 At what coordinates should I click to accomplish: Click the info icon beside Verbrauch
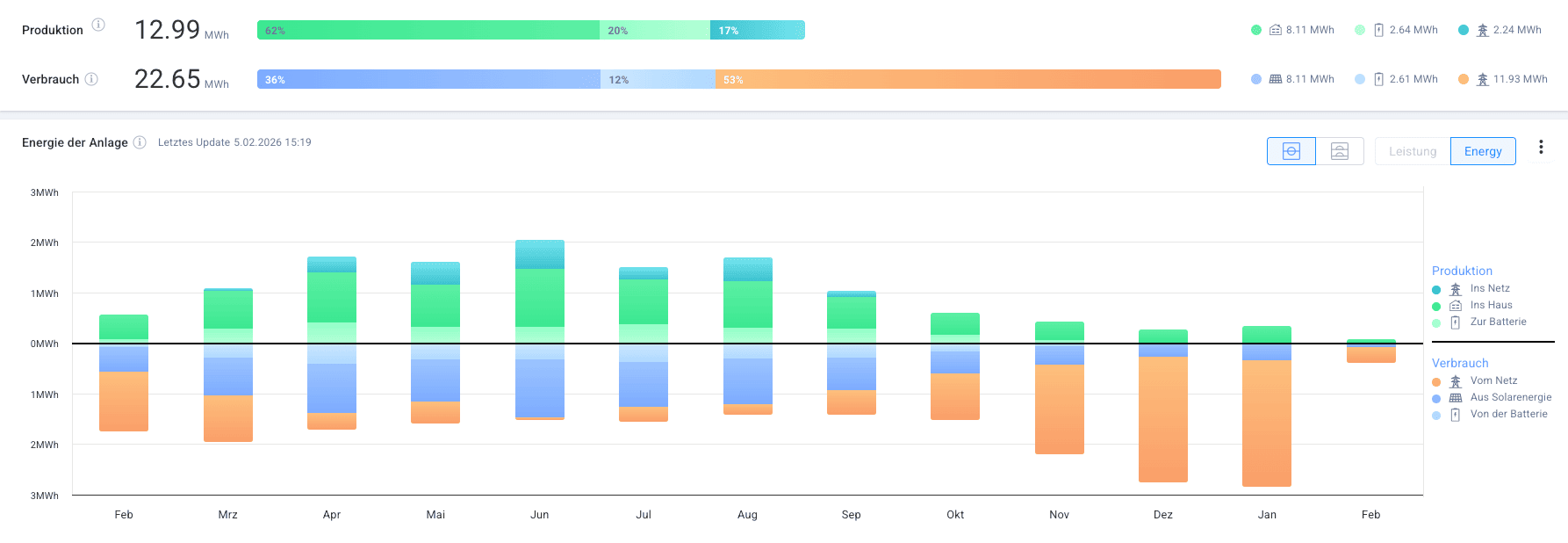(91, 79)
